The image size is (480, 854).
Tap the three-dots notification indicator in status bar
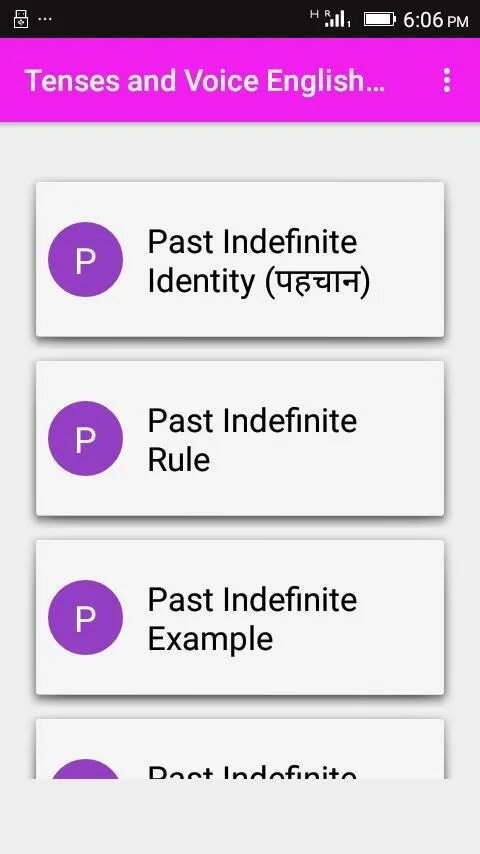click(x=45, y=20)
